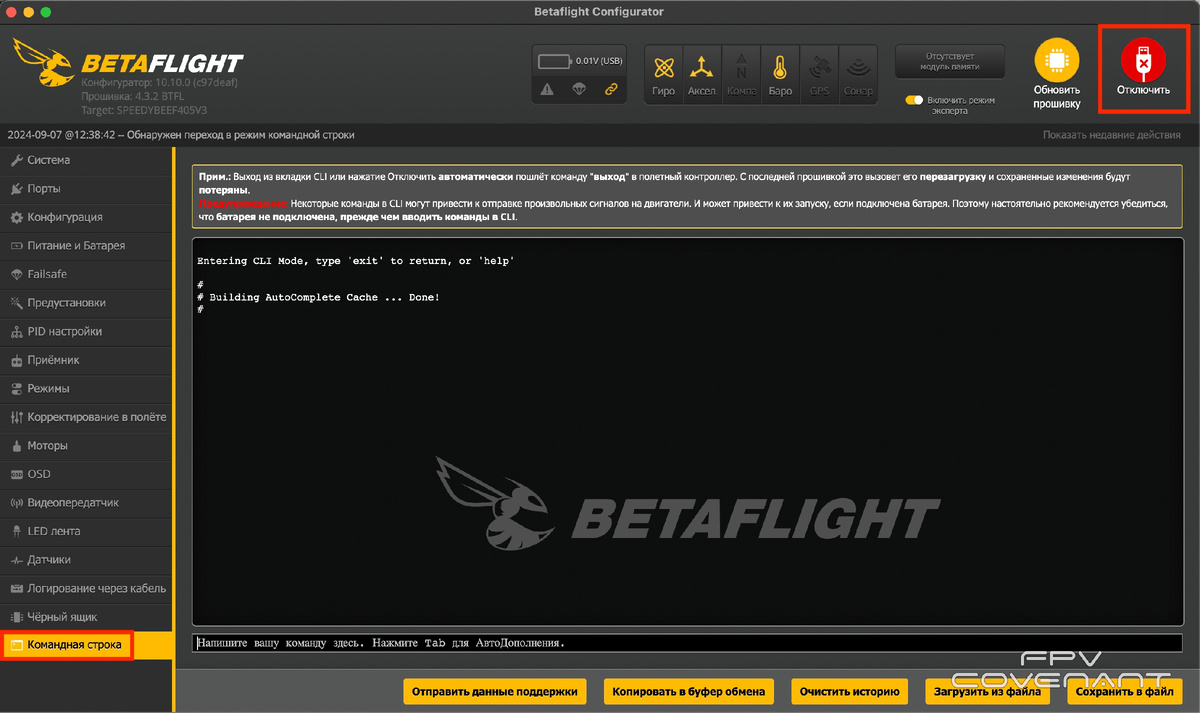Click the GPS sensor icon
Image resolution: width=1200 pixels, height=713 pixels.
(x=819, y=68)
